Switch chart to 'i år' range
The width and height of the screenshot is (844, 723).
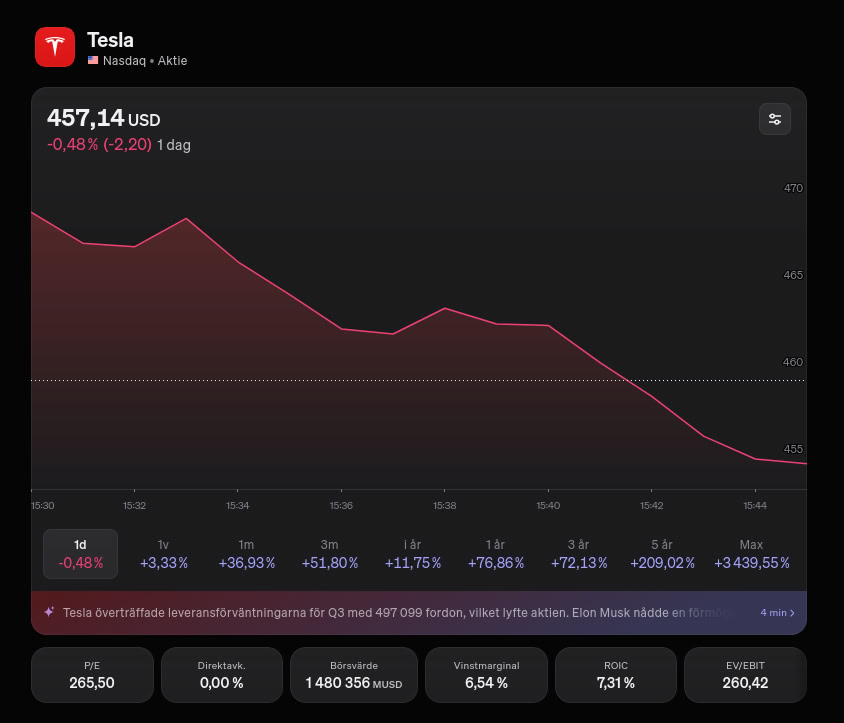point(413,554)
